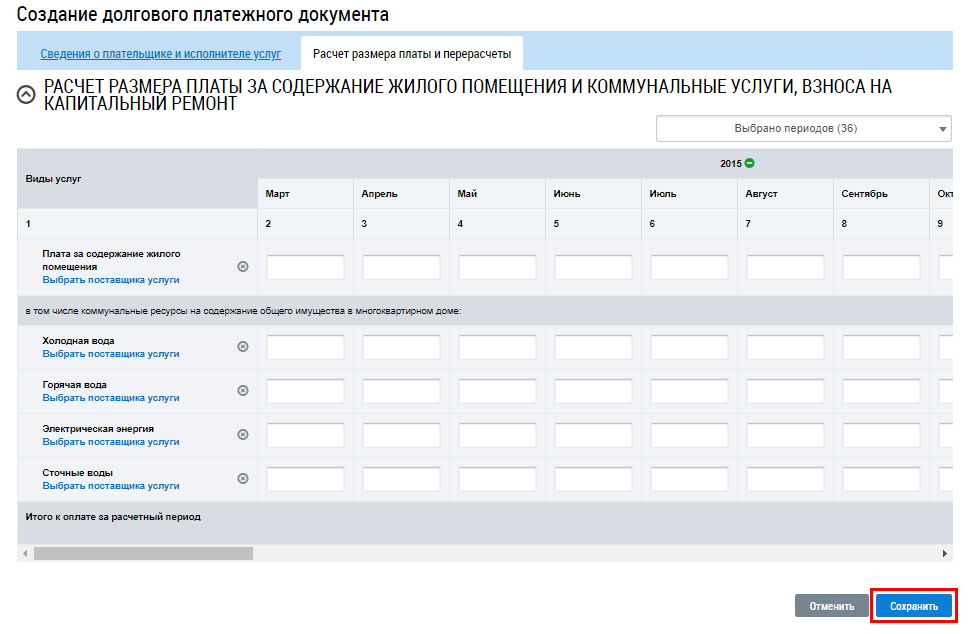Click the Сохранить button

tap(914, 606)
